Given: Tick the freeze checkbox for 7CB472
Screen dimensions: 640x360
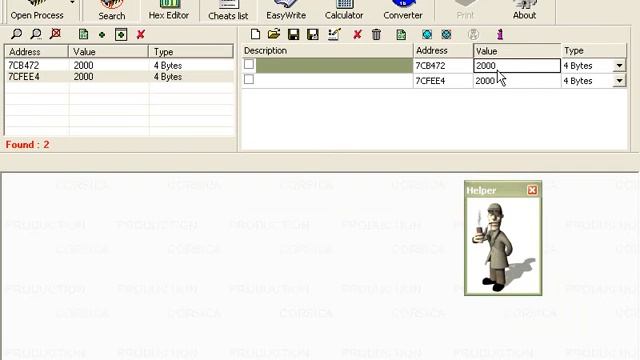Looking at the screenshot, I should (x=249, y=64).
